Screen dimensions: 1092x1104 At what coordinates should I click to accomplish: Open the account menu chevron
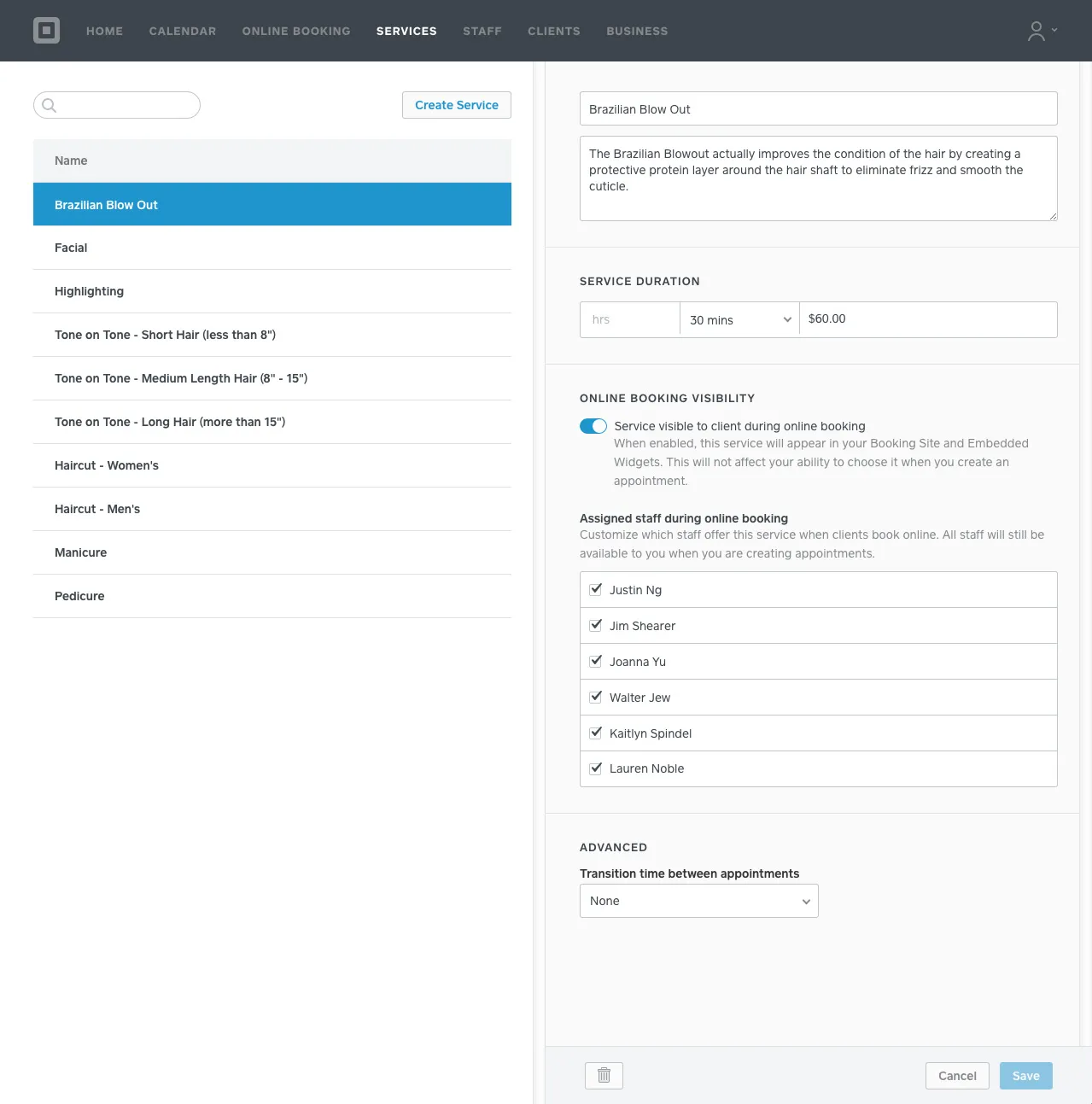(1054, 30)
